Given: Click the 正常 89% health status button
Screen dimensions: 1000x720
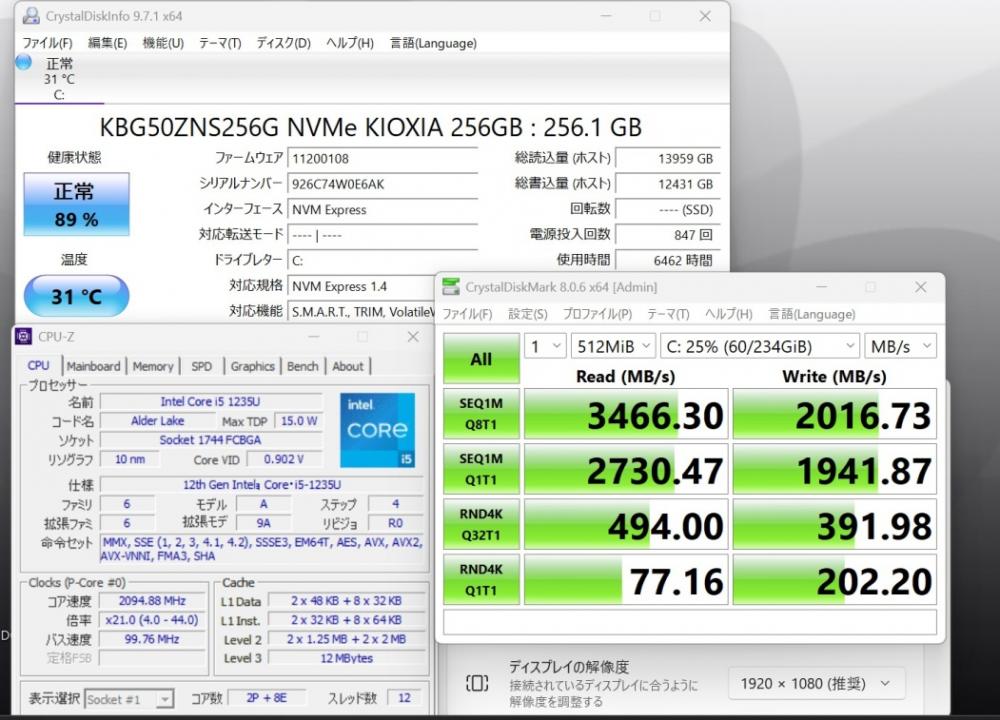Looking at the screenshot, I should pyautogui.click(x=77, y=204).
